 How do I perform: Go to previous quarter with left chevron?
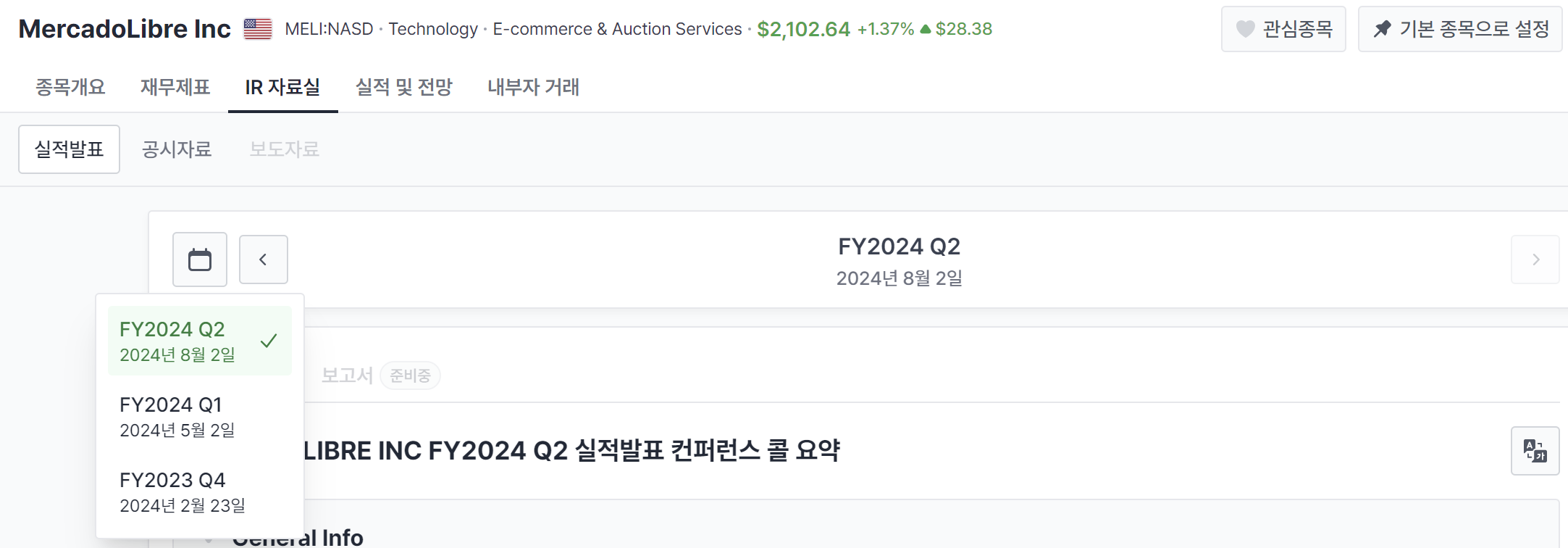[x=264, y=260]
